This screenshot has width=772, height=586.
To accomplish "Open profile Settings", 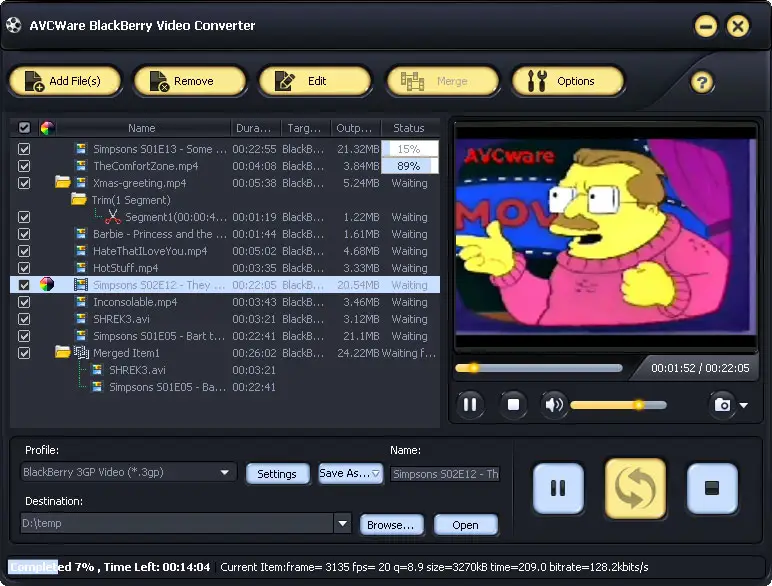I will pyautogui.click(x=277, y=474).
